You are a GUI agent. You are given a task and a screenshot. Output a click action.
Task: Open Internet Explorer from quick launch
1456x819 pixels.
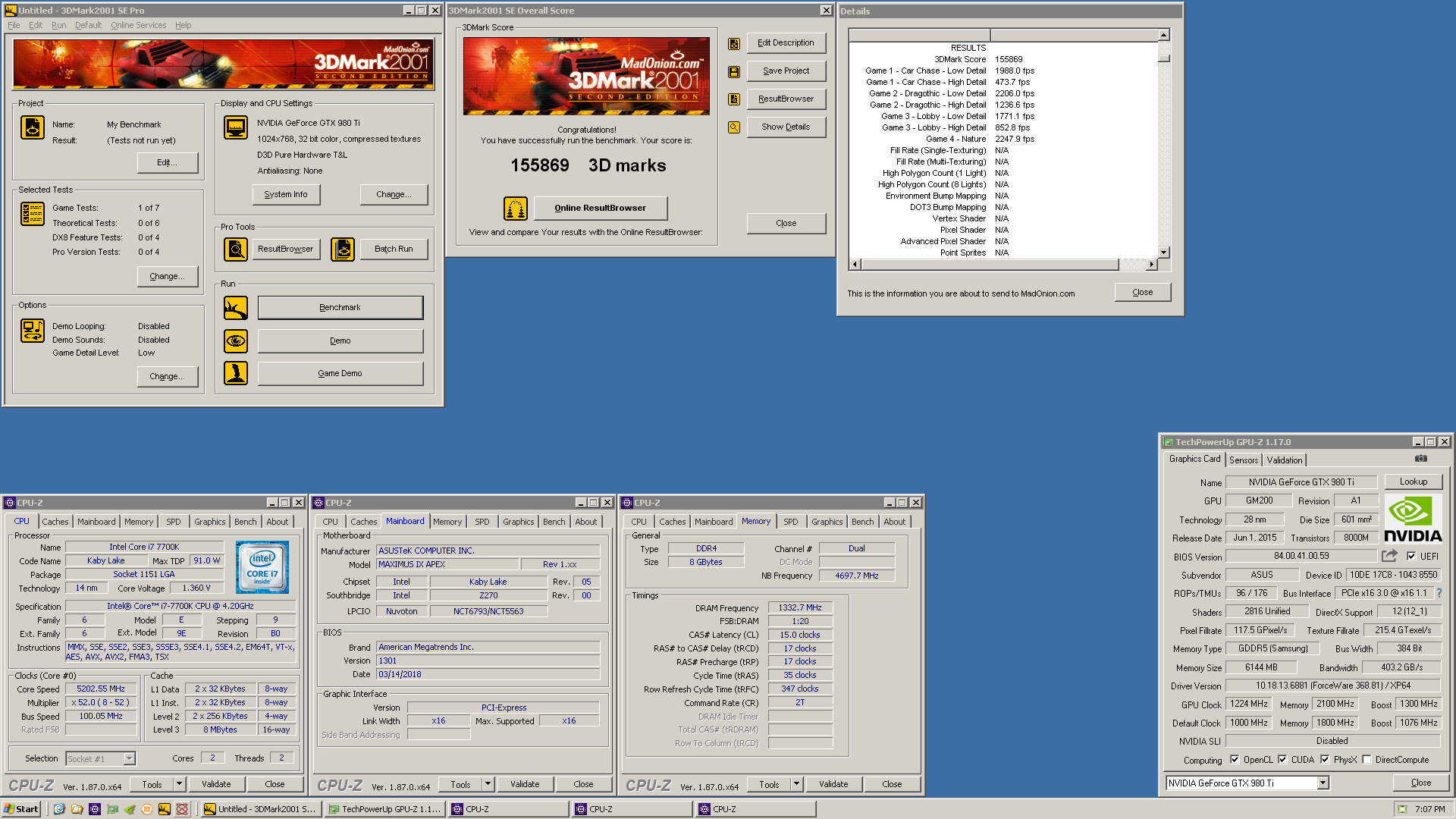[59, 809]
